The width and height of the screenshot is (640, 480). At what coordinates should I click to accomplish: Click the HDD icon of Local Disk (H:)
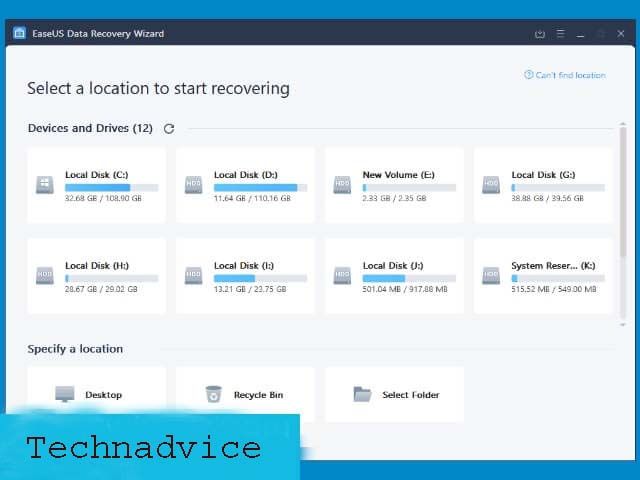(44, 276)
